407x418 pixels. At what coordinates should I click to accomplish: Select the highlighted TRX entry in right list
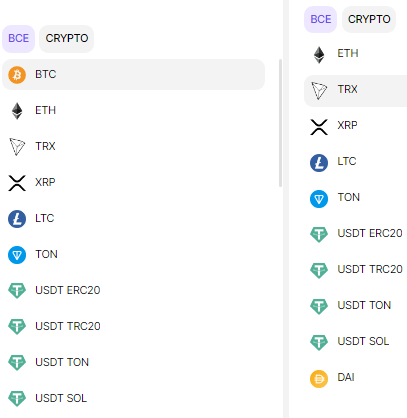(355, 91)
